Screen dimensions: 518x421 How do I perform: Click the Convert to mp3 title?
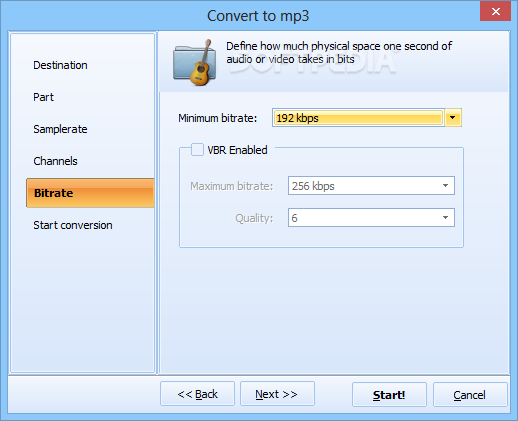click(x=258, y=16)
